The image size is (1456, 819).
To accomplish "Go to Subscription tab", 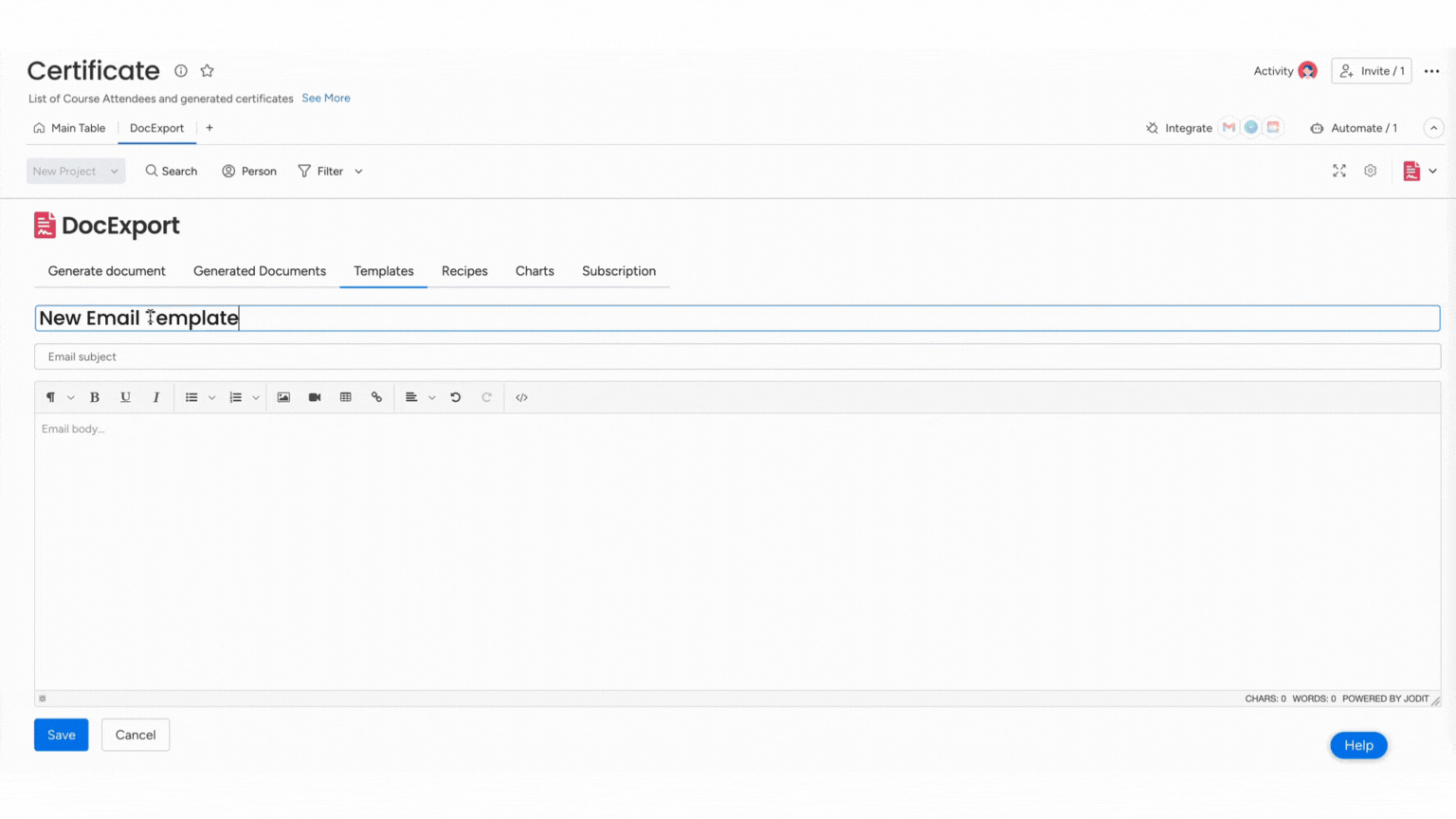I will click(619, 271).
